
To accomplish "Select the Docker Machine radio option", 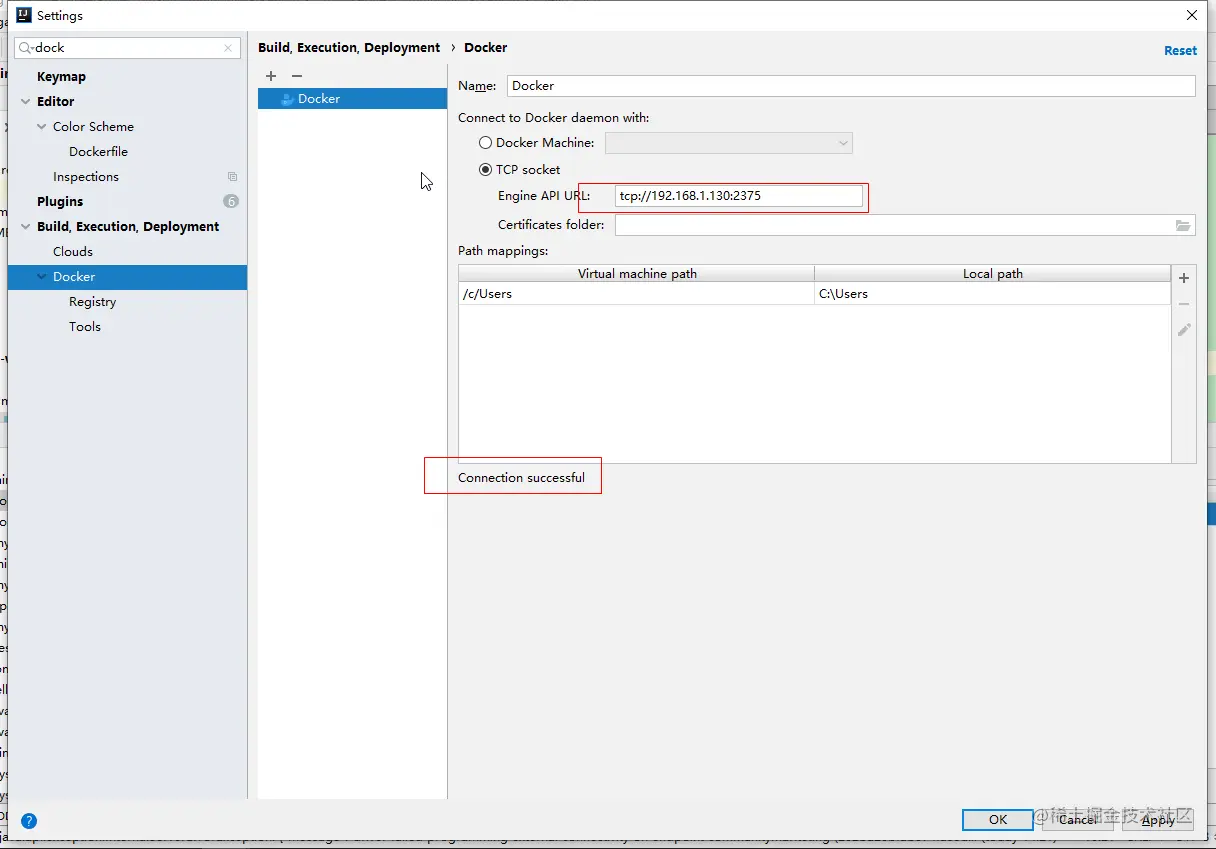I will (486, 143).
